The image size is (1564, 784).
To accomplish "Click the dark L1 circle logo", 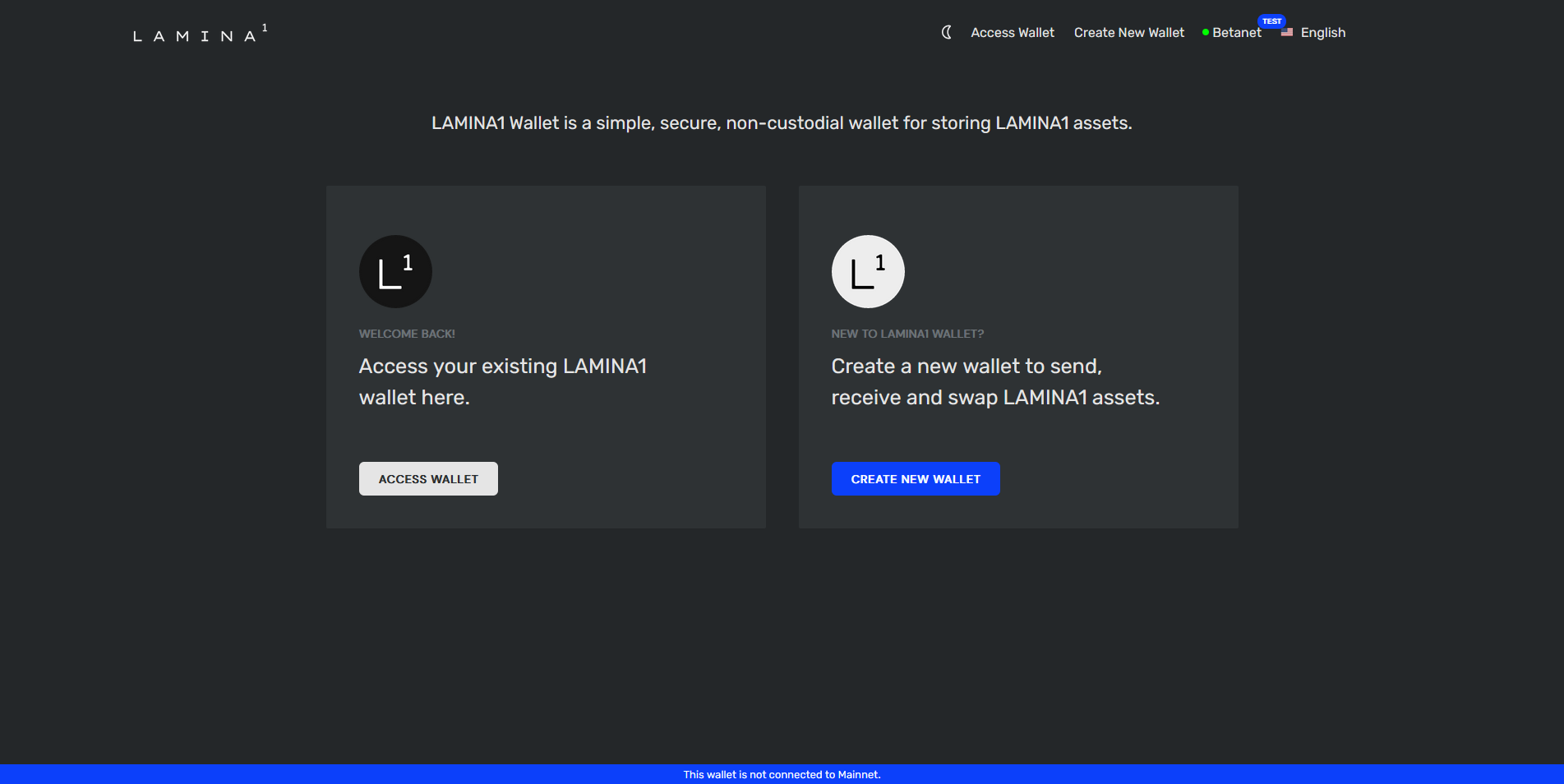I will point(395,272).
